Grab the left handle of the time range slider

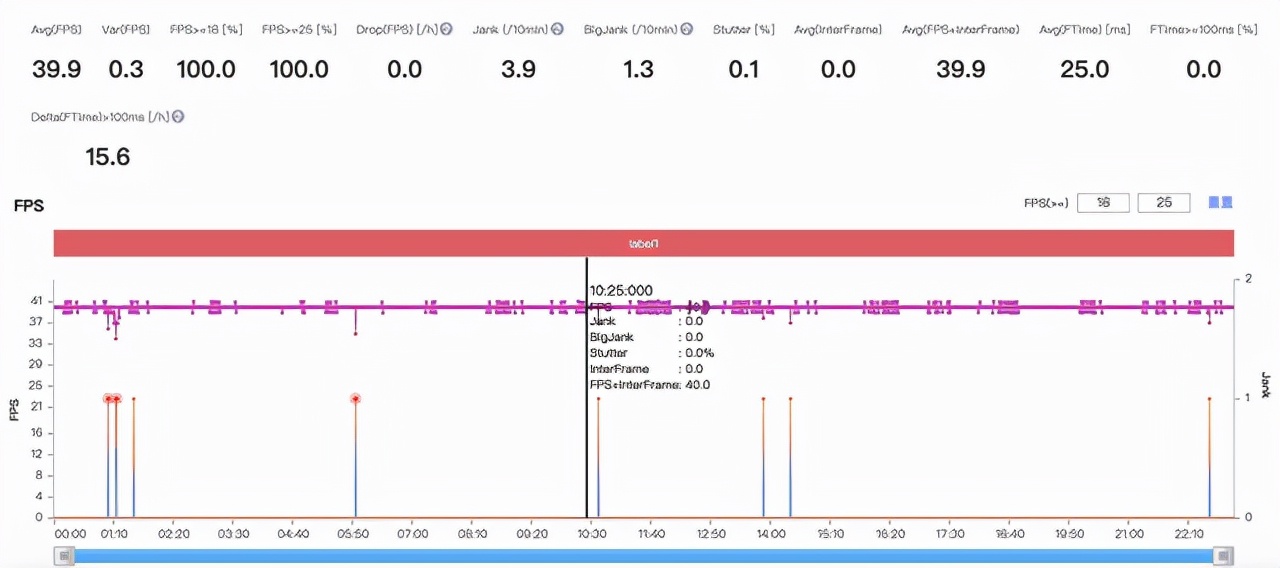[x=65, y=555]
